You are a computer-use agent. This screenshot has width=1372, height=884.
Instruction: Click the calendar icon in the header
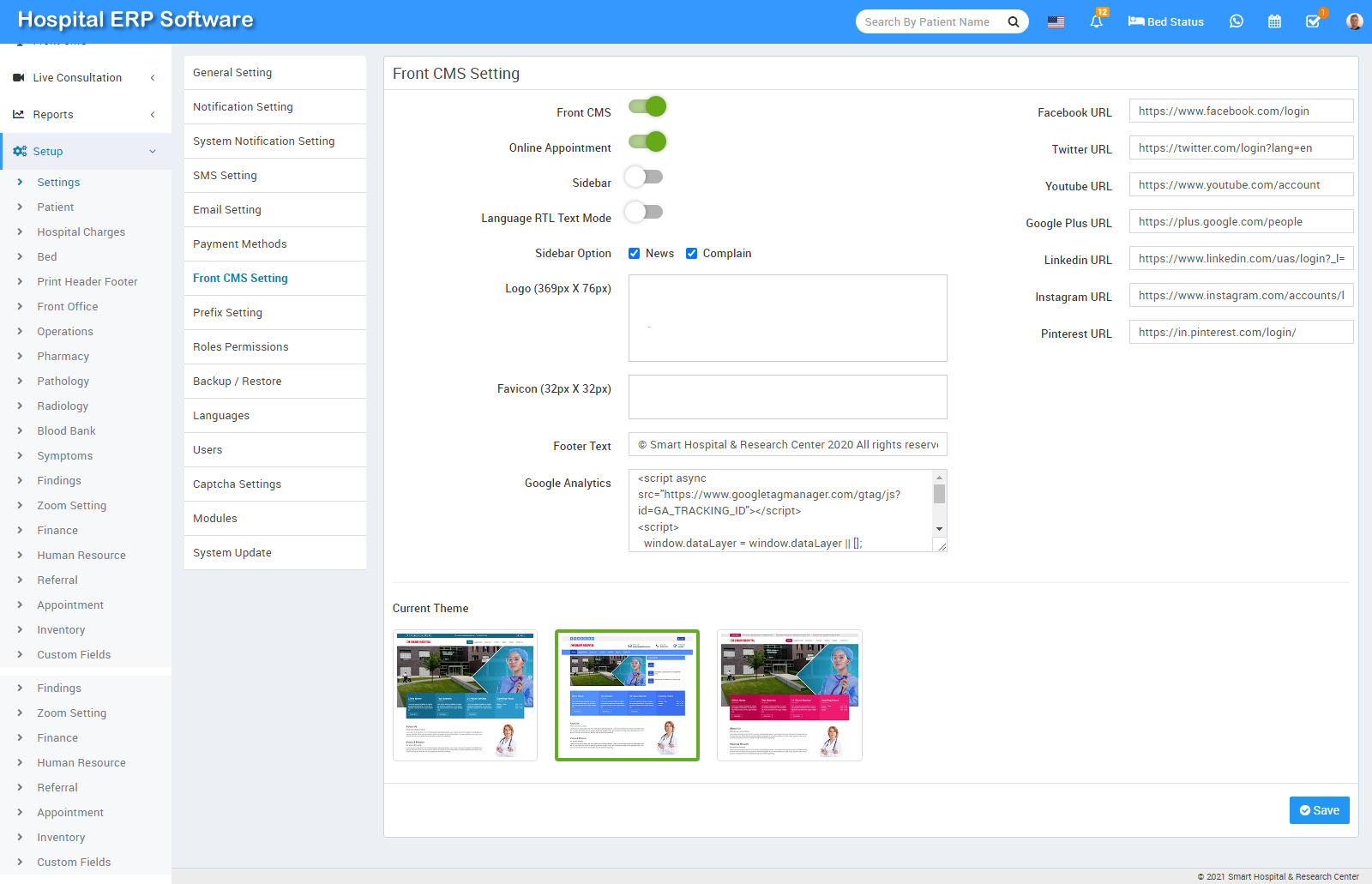point(1274,21)
